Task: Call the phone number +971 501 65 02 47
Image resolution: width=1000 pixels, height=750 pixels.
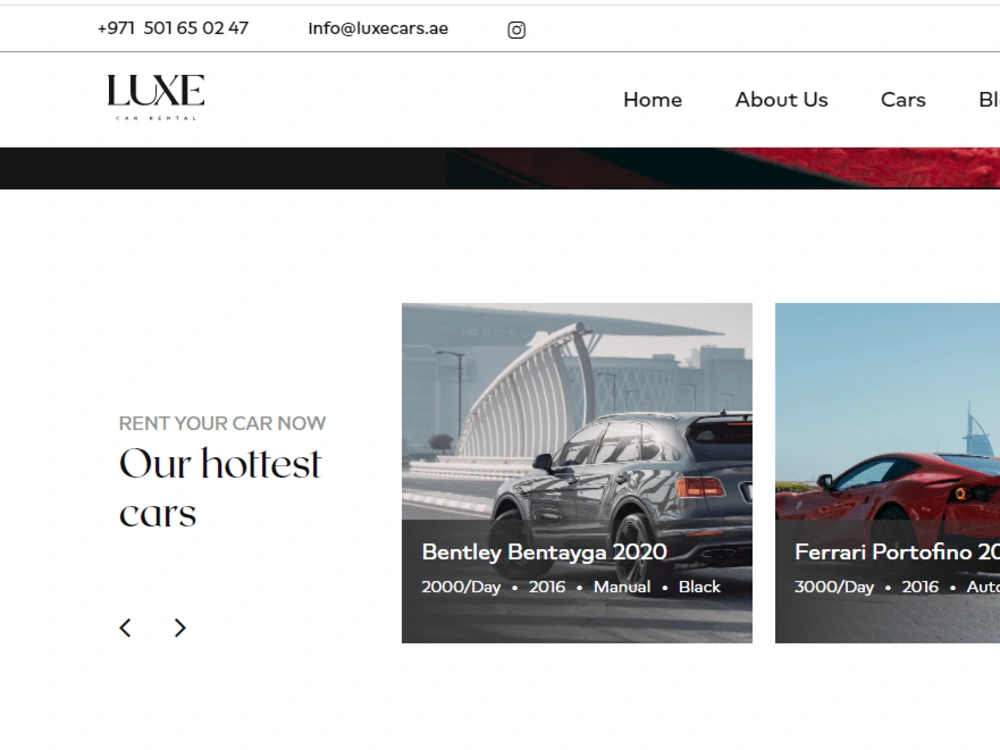Action: (173, 28)
